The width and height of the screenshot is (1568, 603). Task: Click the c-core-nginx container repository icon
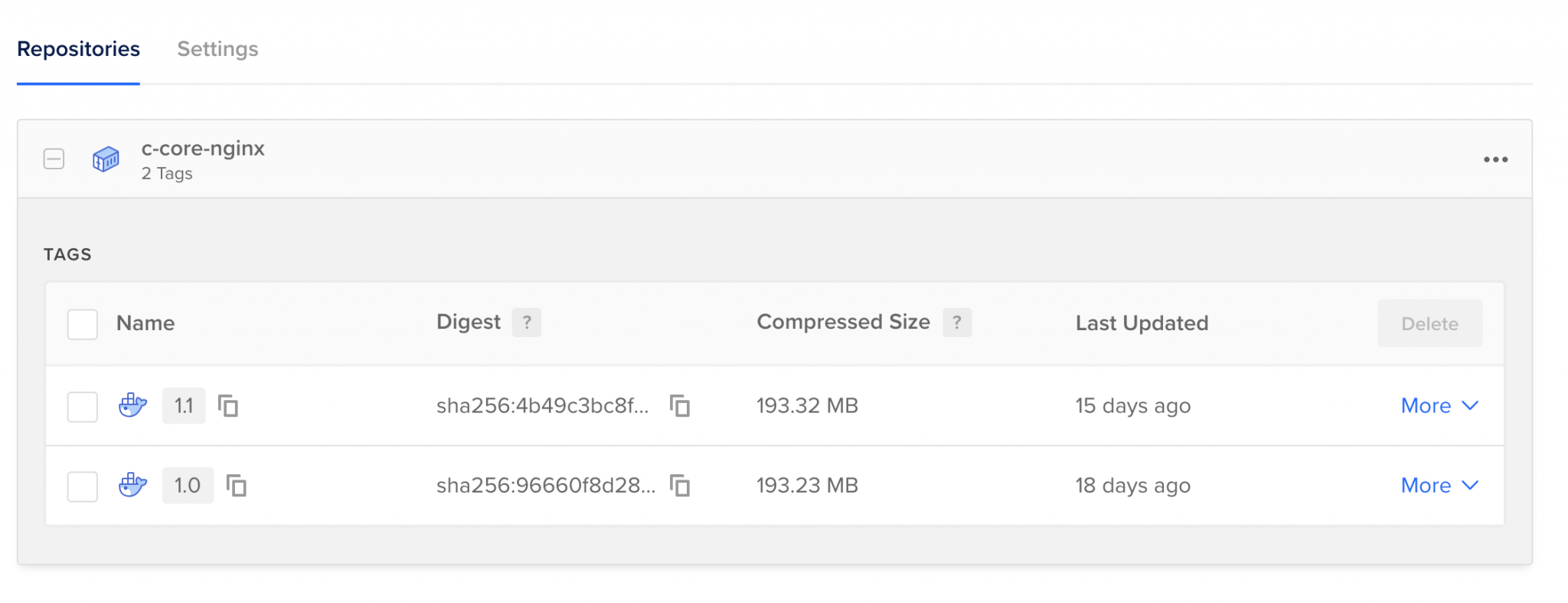click(x=106, y=159)
